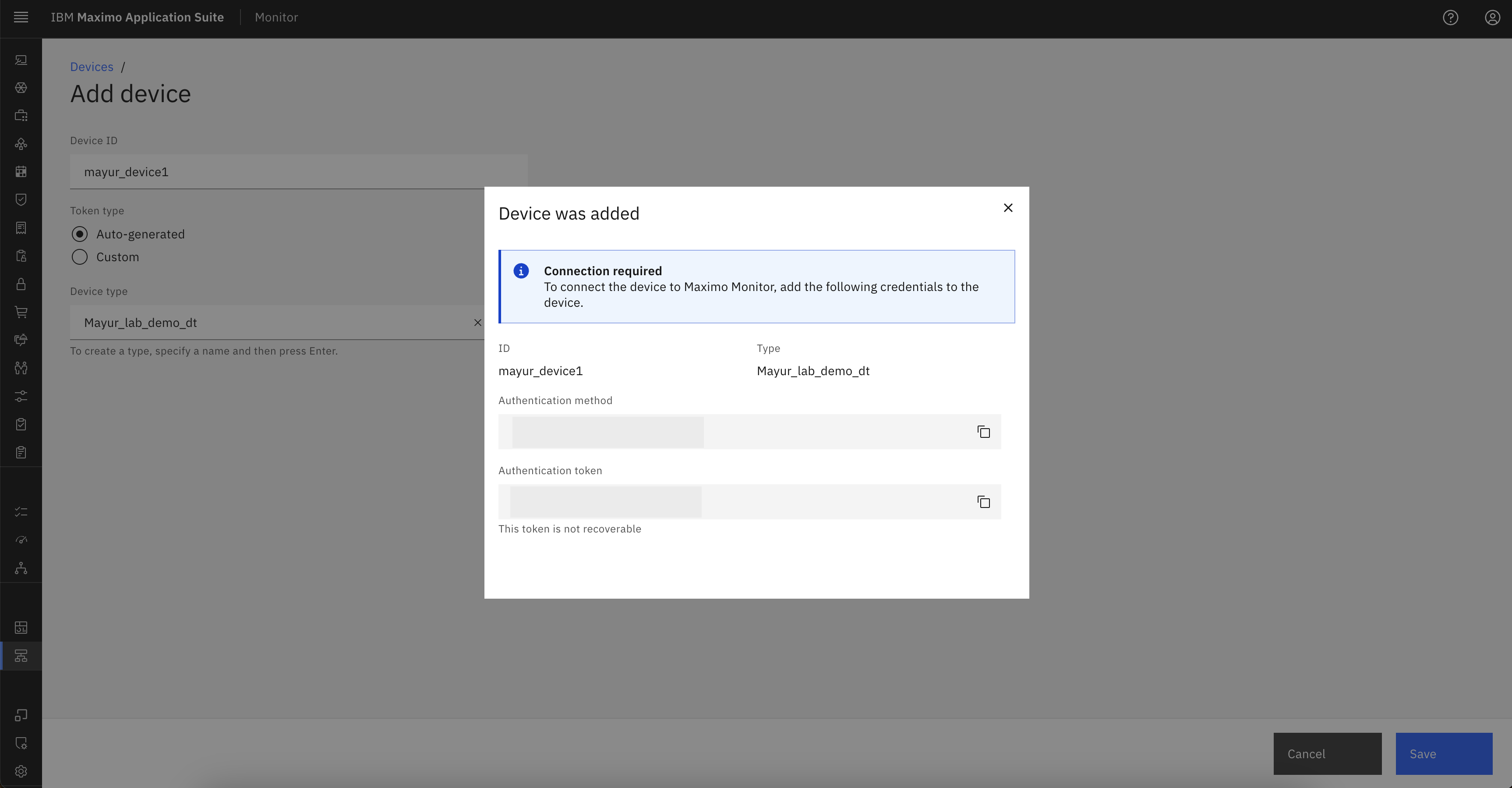Open the hamburger navigation menu

tap(21, 18)
